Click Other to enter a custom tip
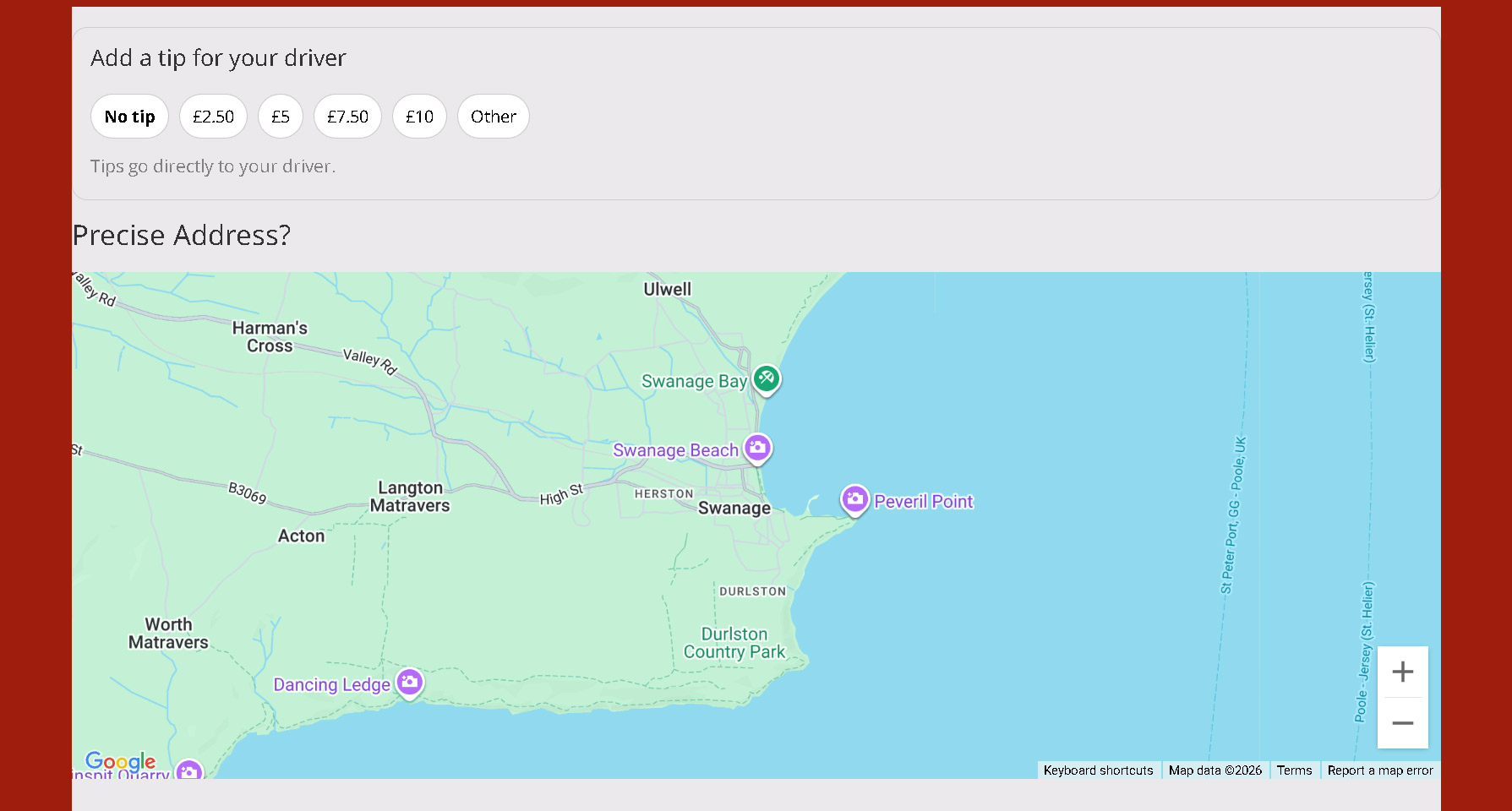This screenshot has width=1512, height=811. tap(493, 116)
